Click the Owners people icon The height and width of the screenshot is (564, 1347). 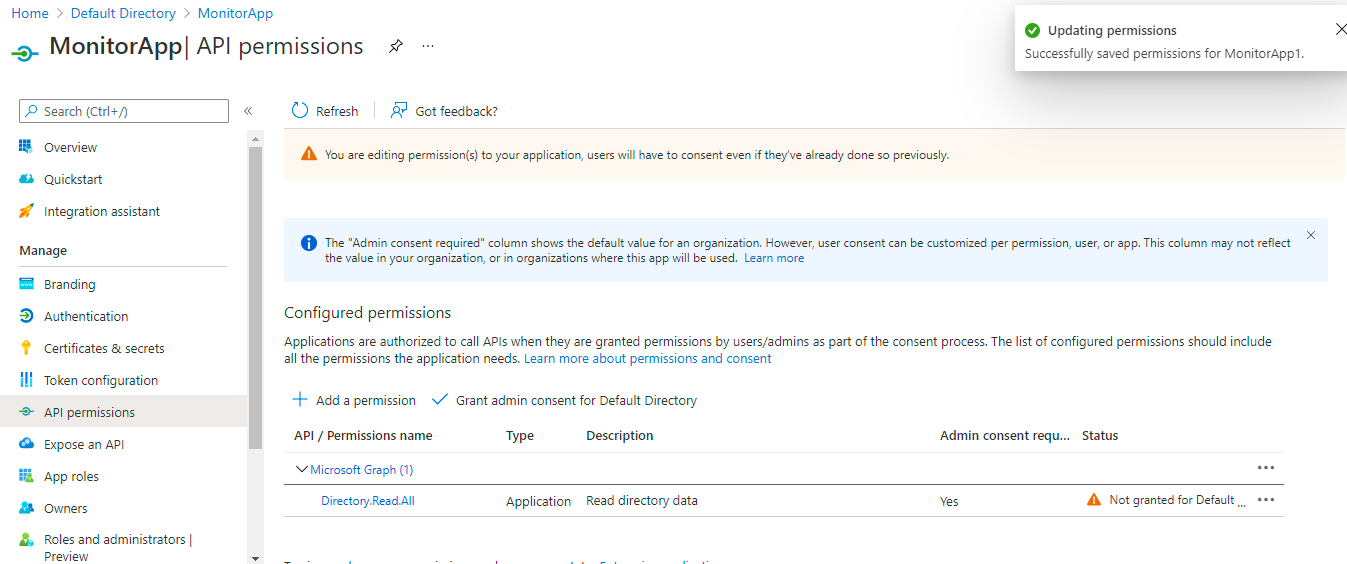coord(26,508)
